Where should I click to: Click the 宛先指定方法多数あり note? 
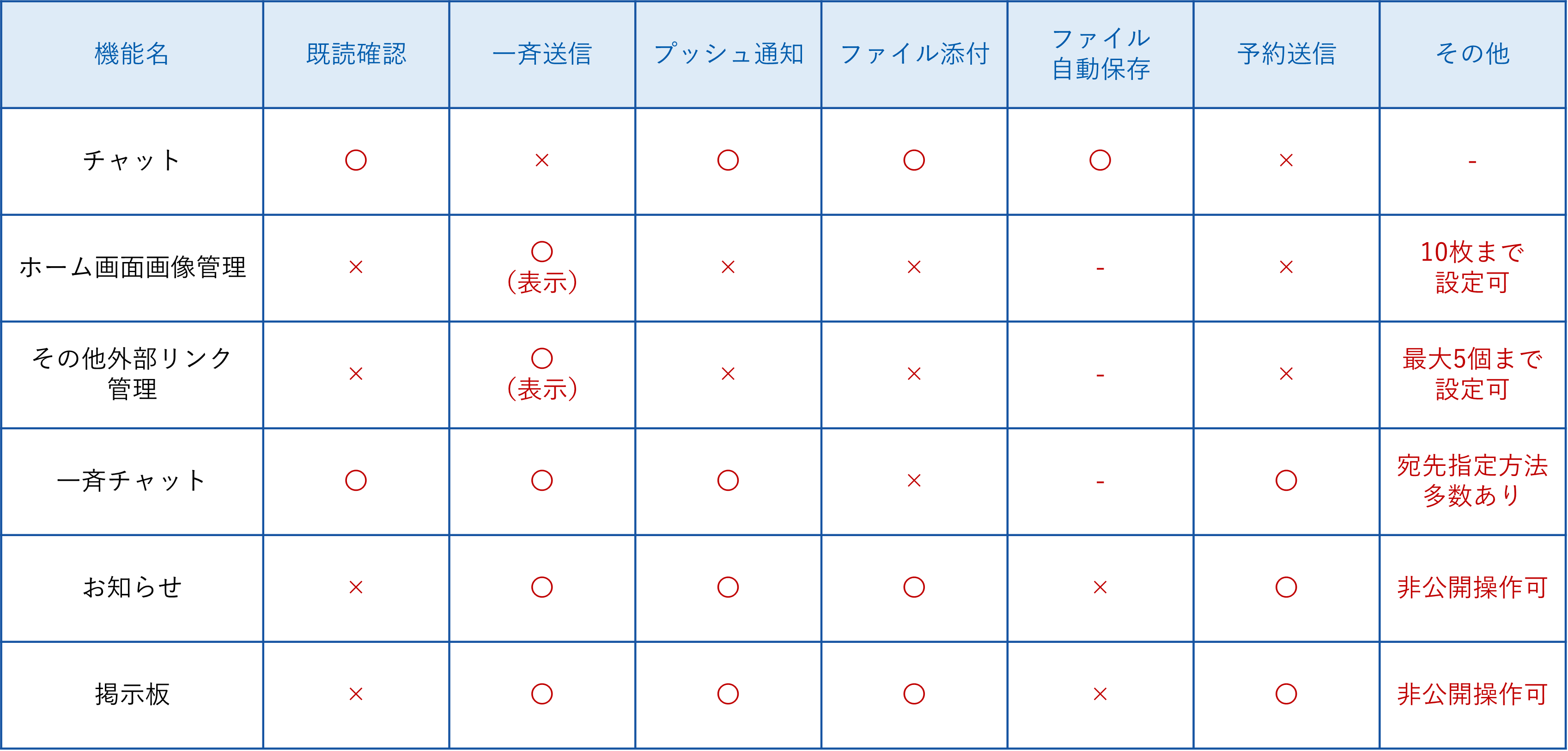tap(1472, 481)
